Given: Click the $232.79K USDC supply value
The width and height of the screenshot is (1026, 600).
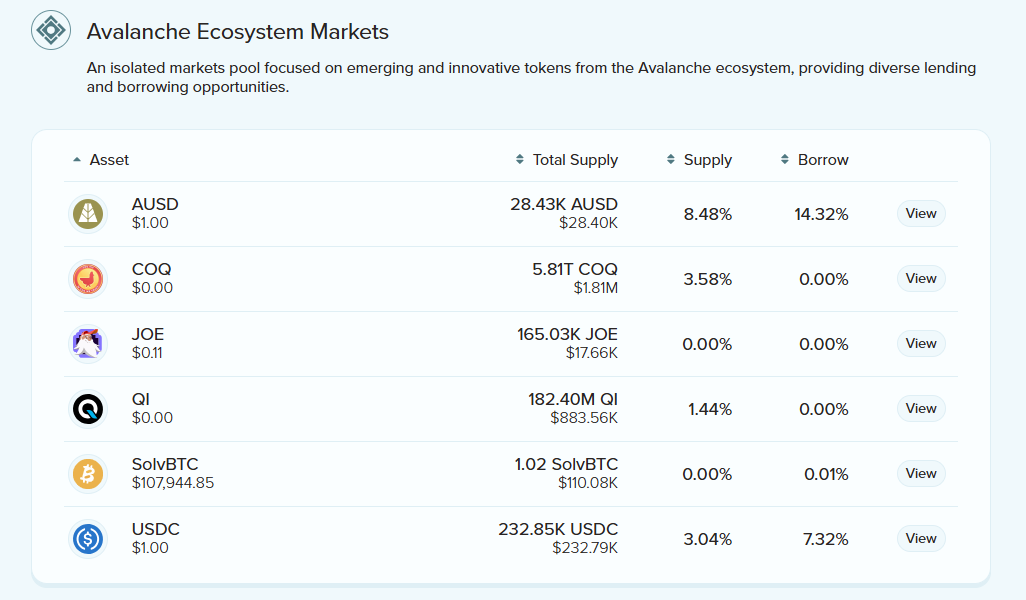Looking at the screenshot, I should (585, 548).
